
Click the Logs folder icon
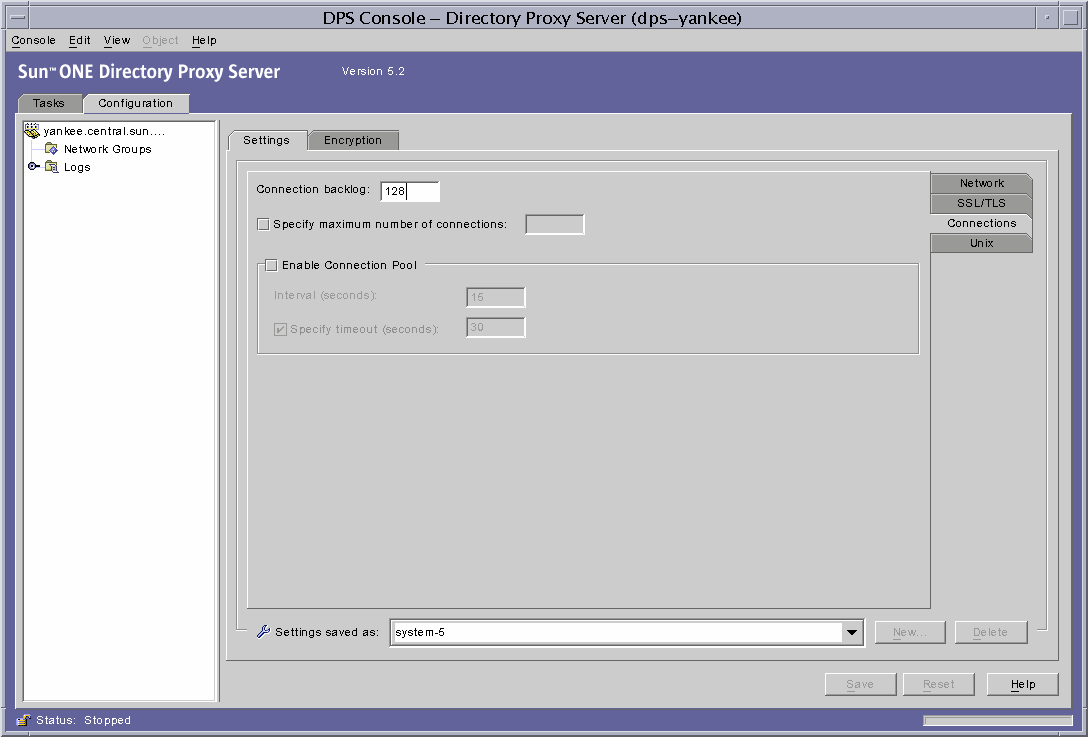(52, 166)
